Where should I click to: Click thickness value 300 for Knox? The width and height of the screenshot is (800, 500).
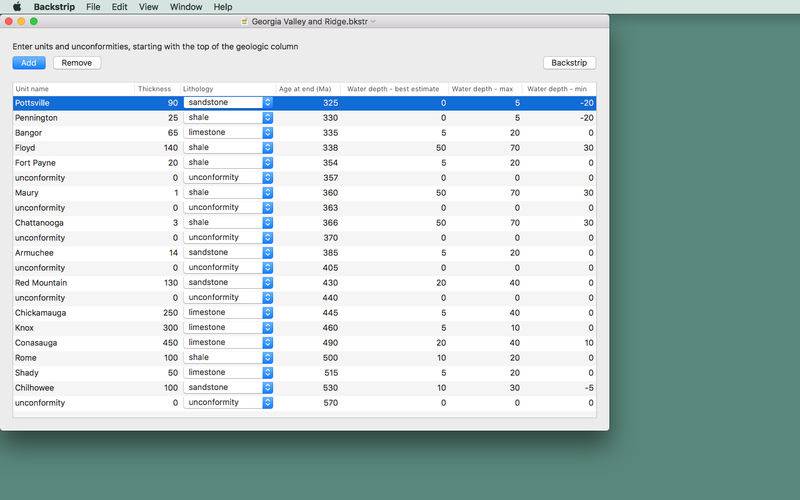pyautogui.click(x=170, y=328)
